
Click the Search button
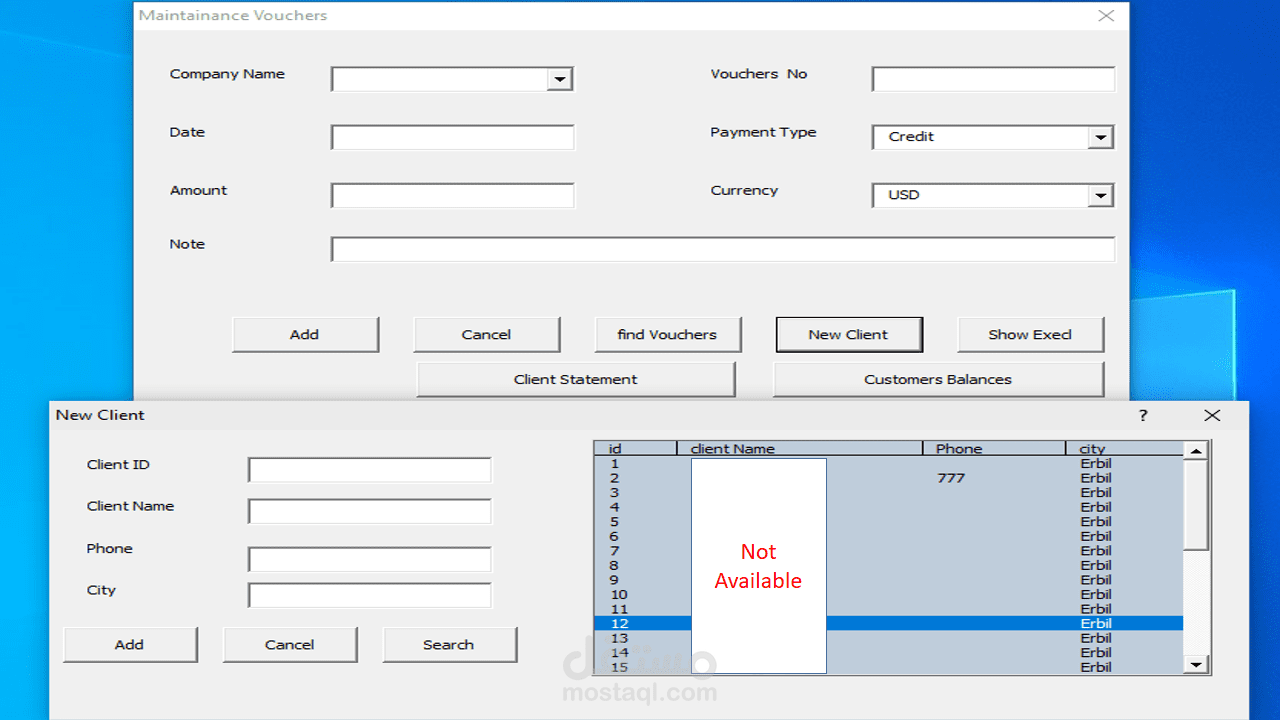pos(449,645)
